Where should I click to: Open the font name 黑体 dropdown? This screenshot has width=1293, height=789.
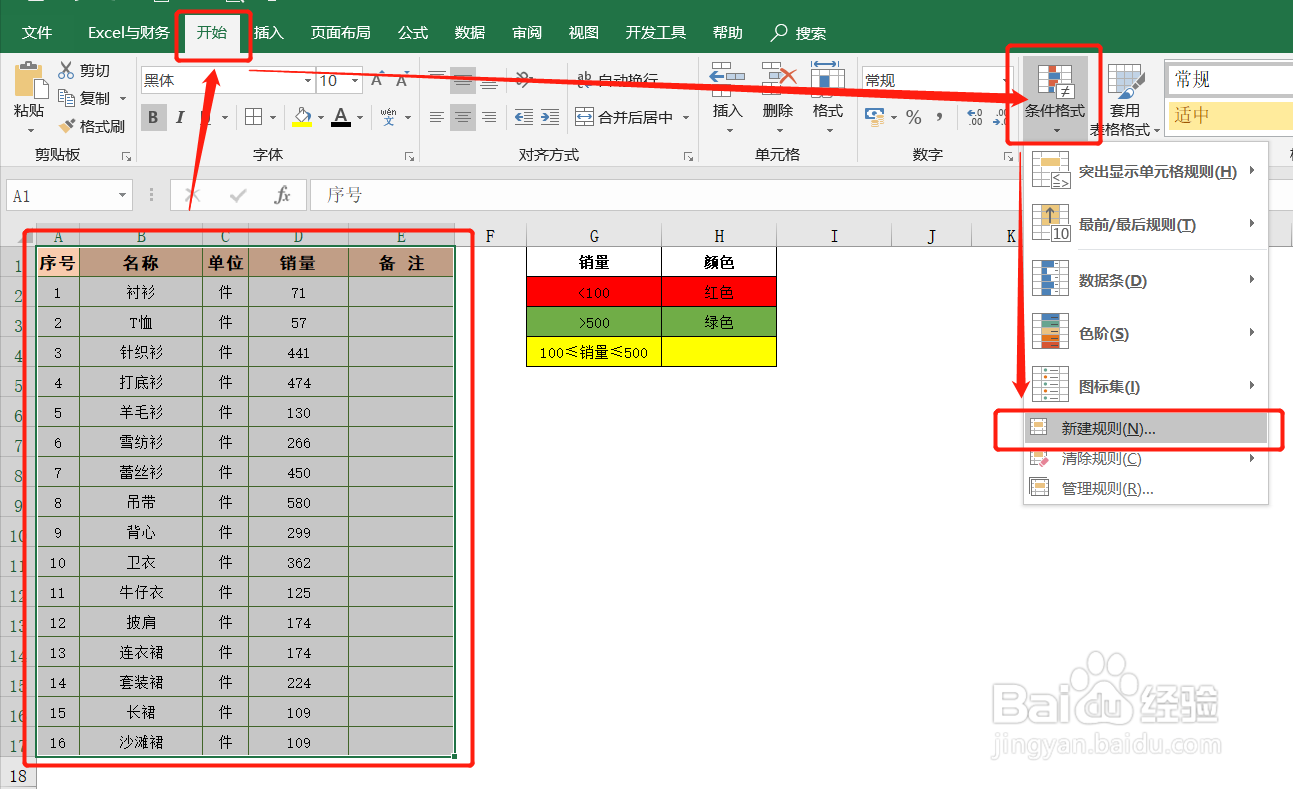[308, 80]
